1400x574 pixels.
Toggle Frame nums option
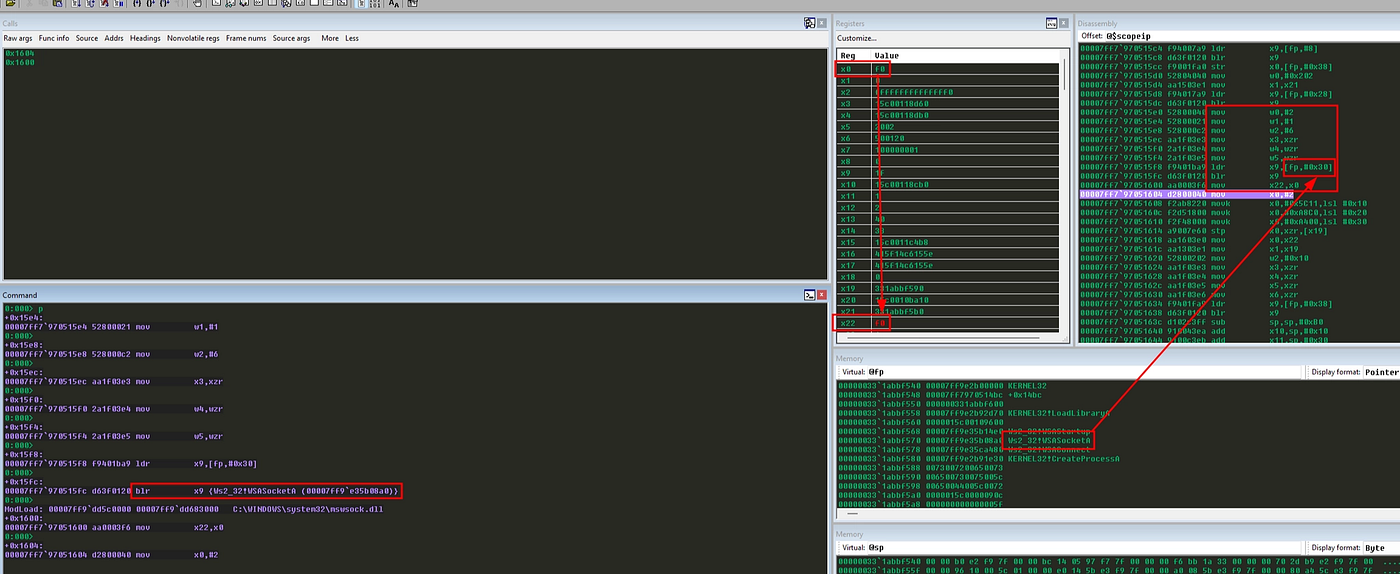point(246,38)
